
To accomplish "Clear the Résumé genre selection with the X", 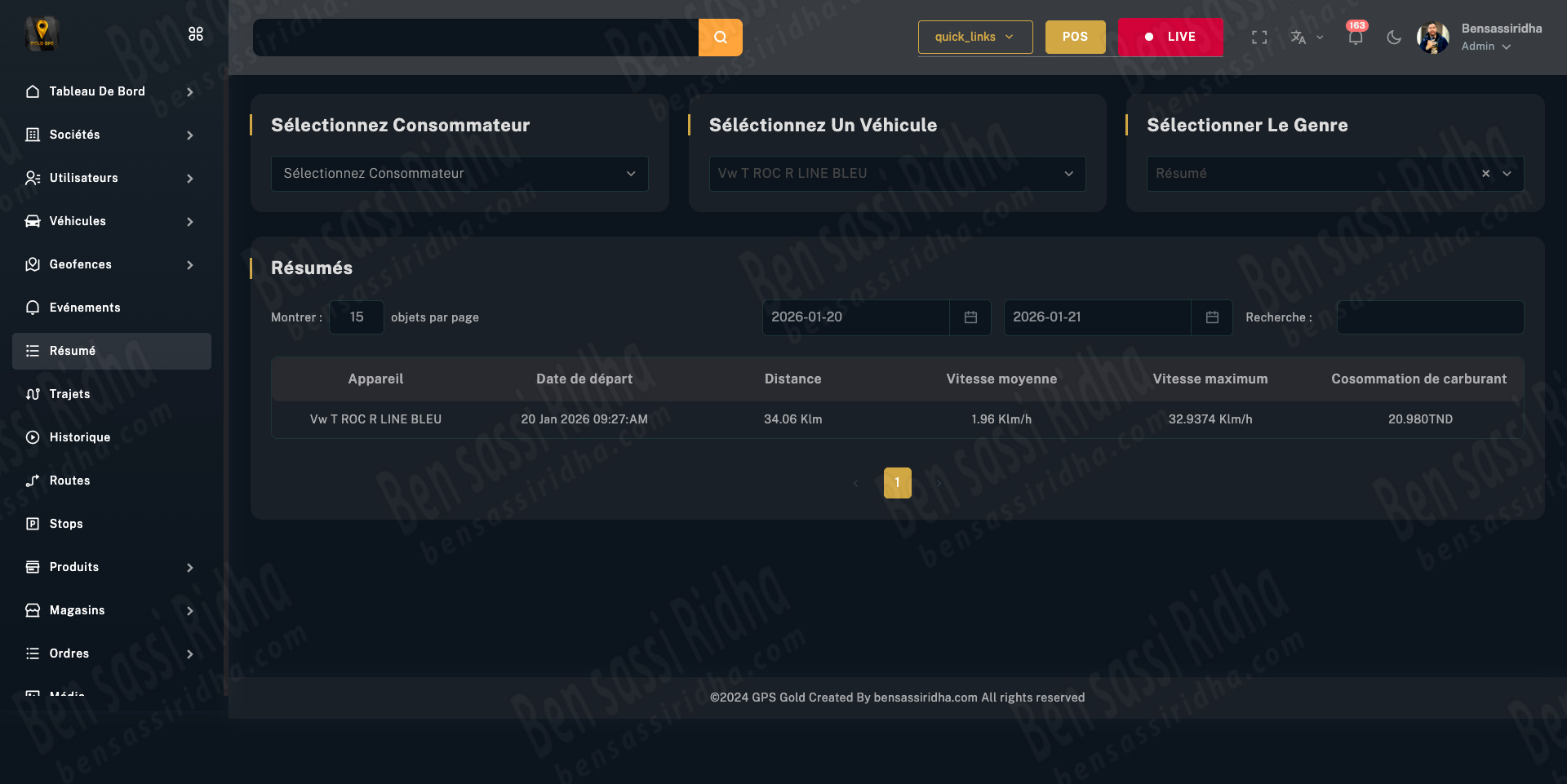I will 1485,174.
